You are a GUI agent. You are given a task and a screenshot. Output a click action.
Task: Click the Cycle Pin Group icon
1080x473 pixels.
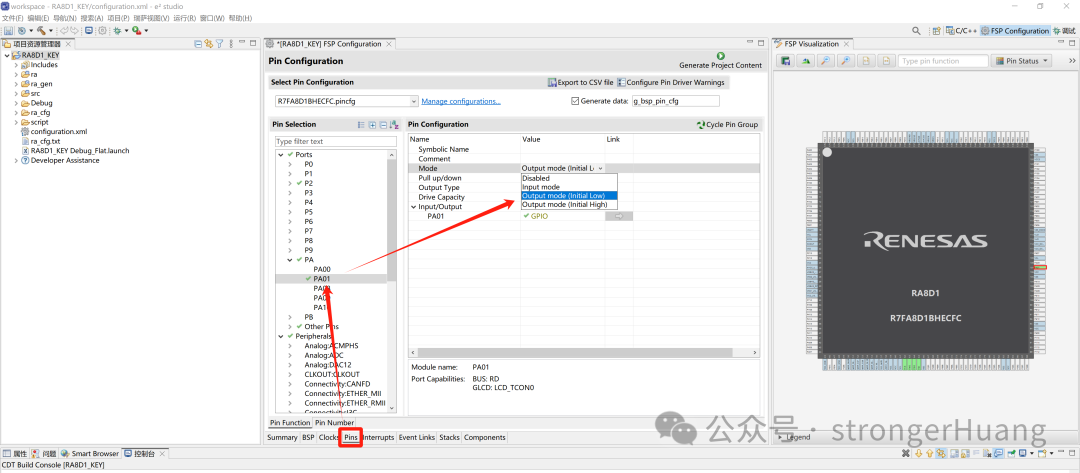point(701,125)
